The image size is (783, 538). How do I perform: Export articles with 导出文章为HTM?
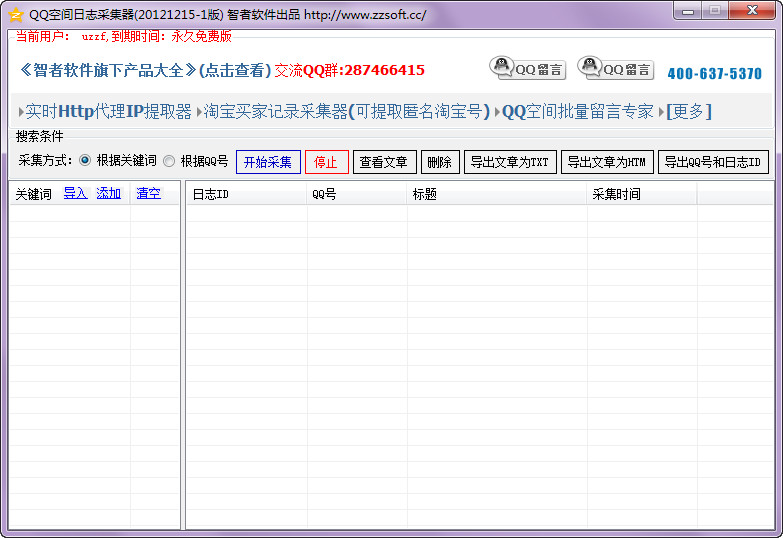(607, 162)
